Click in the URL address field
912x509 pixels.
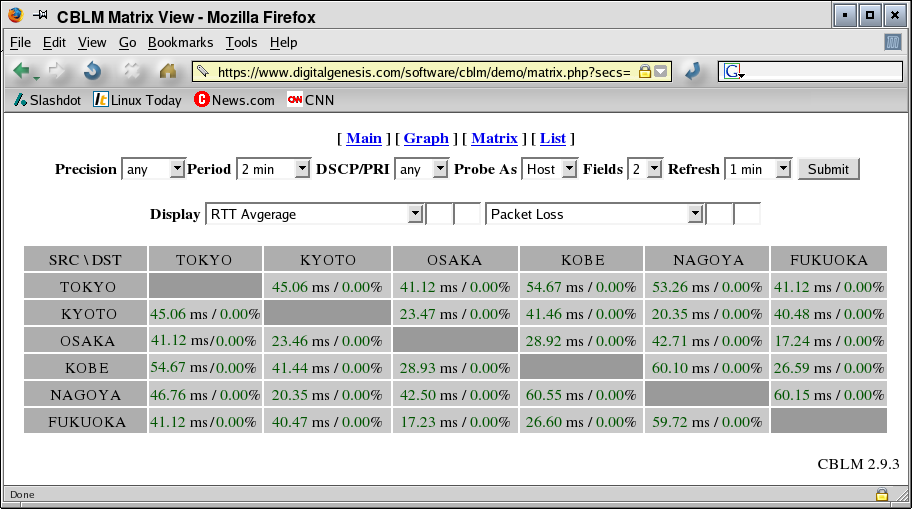[x=420, y=72]
